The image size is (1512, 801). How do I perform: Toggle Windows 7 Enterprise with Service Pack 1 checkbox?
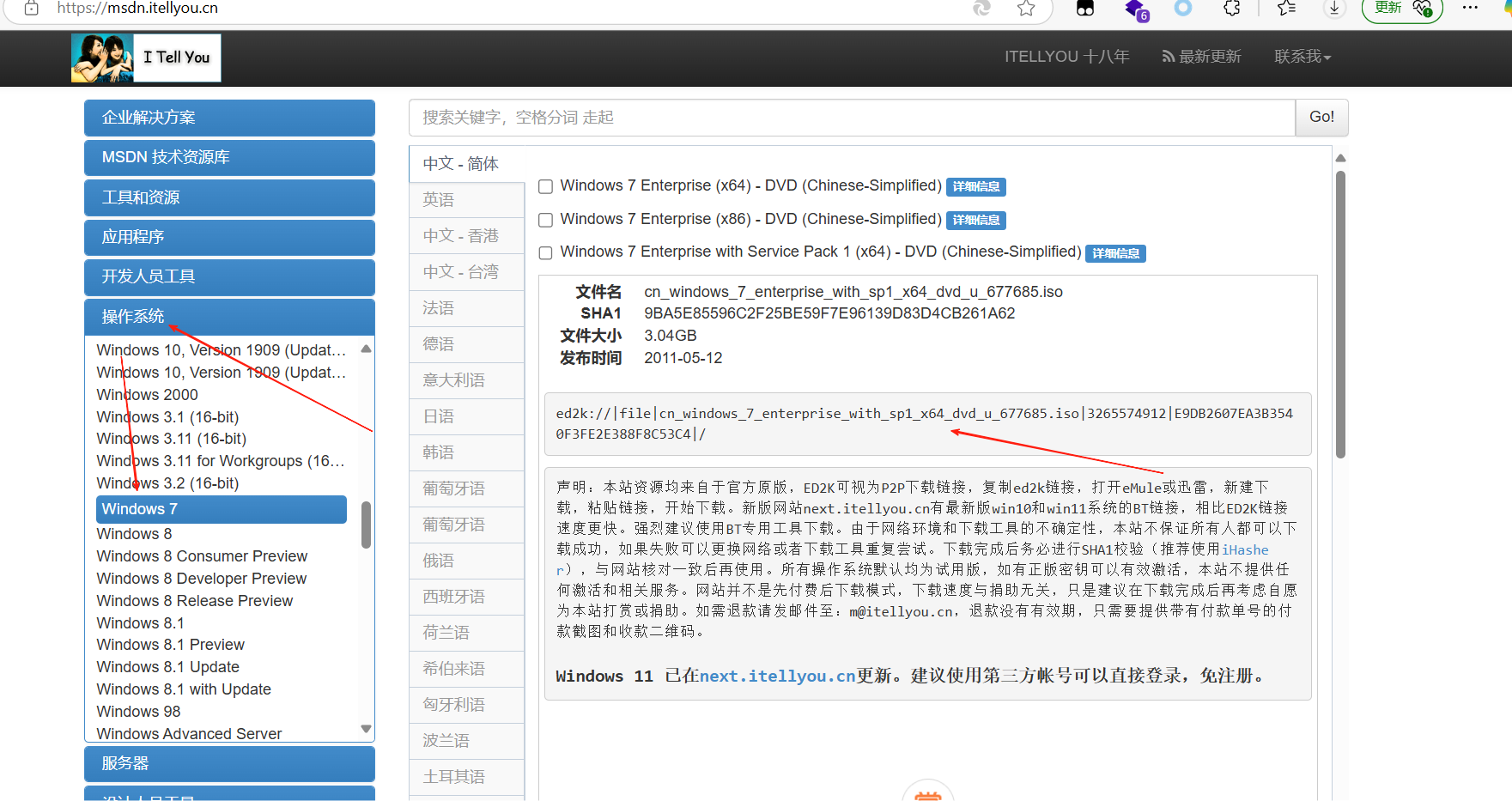click(x=545, y=252)
